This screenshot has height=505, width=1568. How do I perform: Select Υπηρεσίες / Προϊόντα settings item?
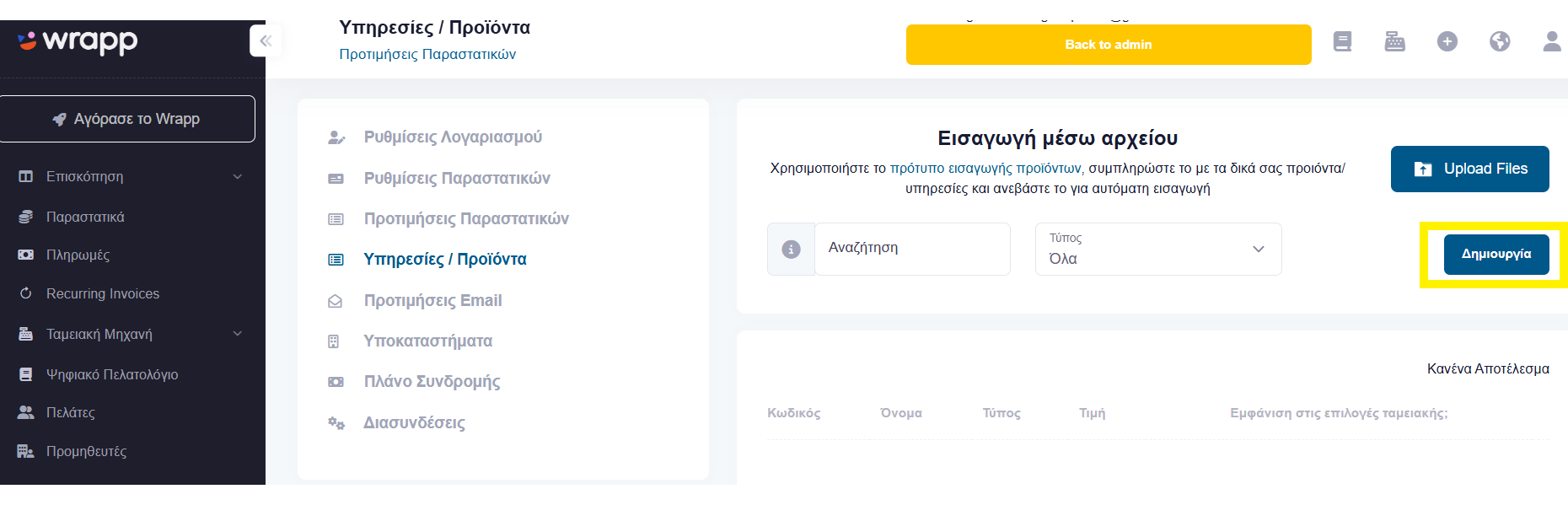coord(445,259)
